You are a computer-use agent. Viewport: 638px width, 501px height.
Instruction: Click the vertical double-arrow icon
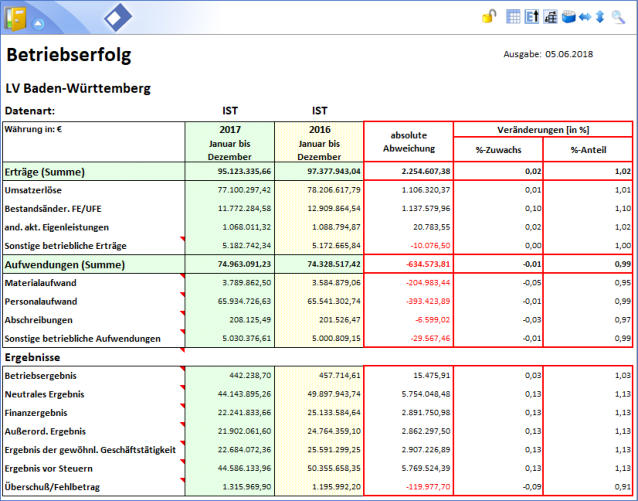(600, 16)
